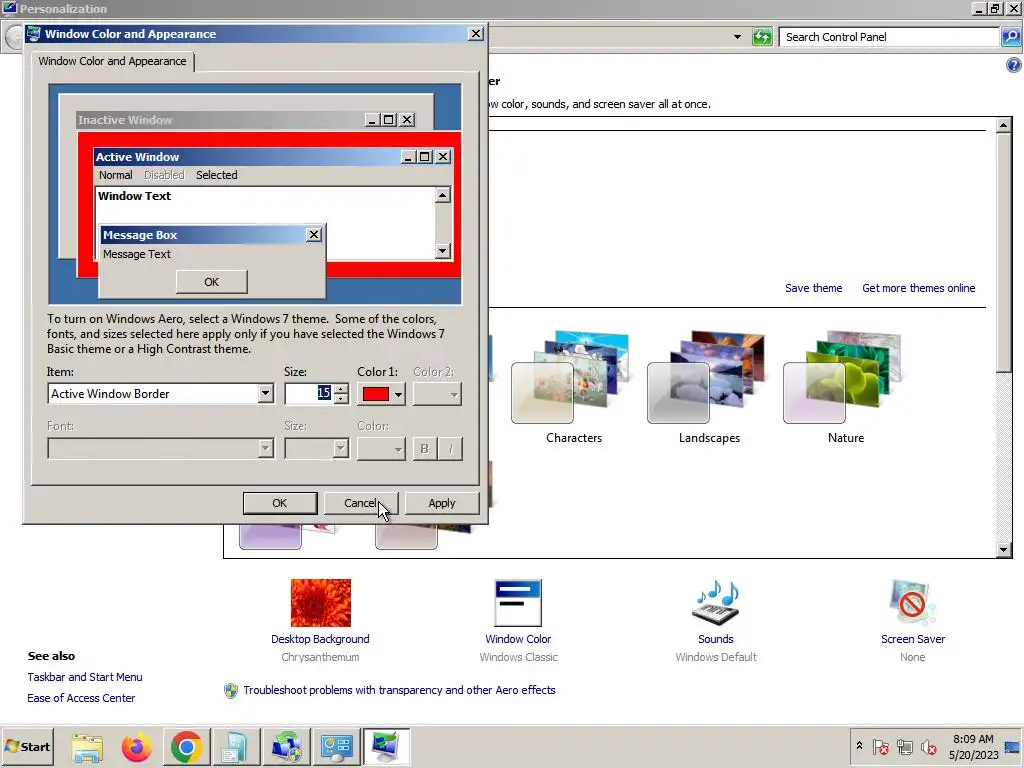Screen dimensions: 1024x768
Task: Click Apply in the appearance dialog
Action: pos(441,503)
